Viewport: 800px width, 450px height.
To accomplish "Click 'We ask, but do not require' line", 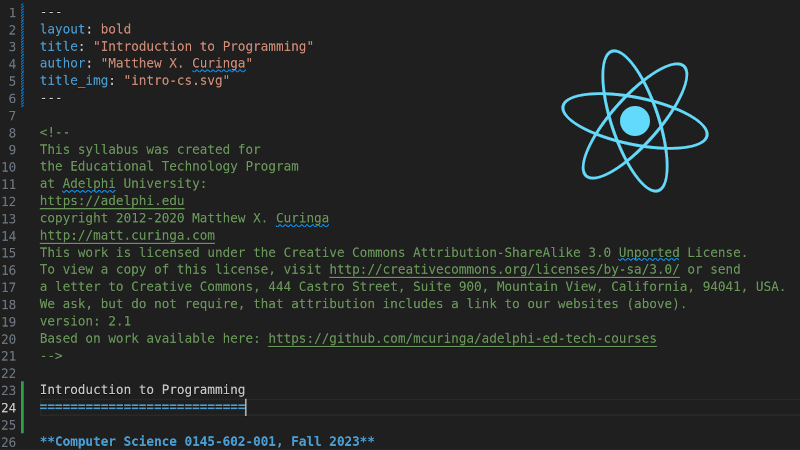I will pos(363,304).
